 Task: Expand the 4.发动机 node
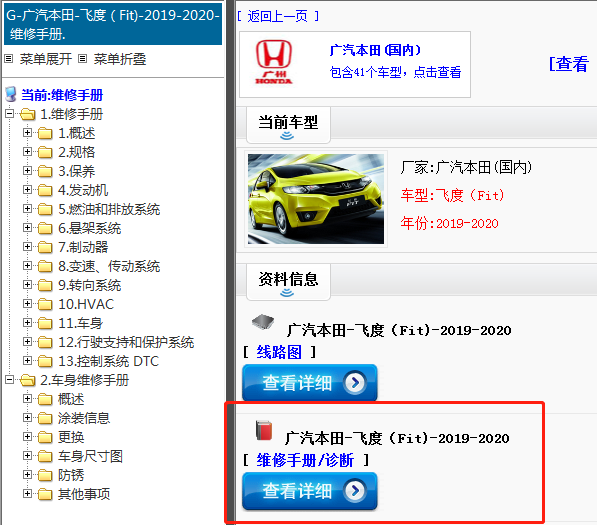point(27,190)
